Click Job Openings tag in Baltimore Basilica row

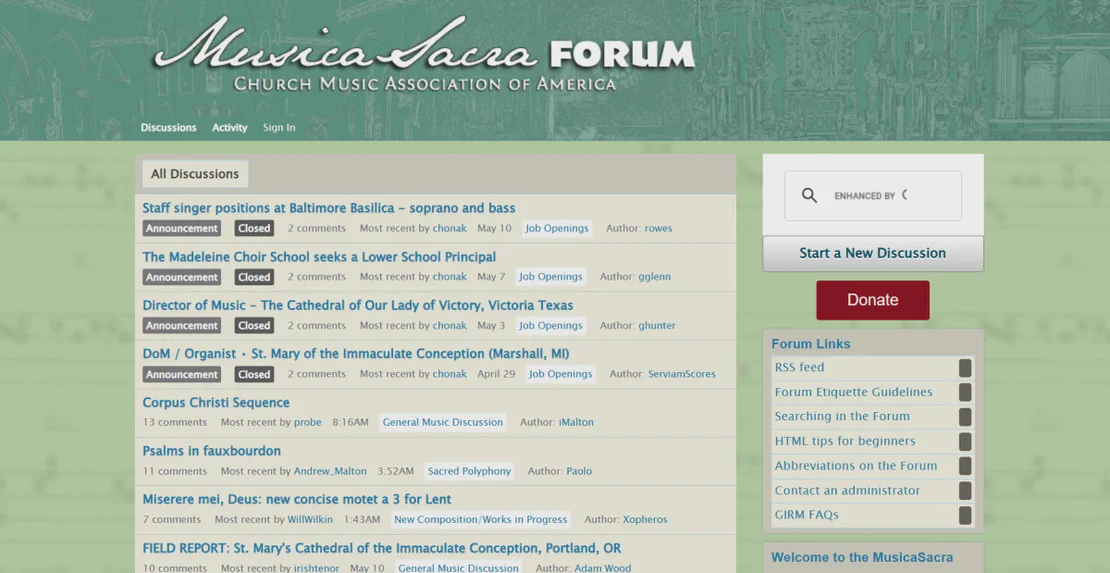[557, 228]
